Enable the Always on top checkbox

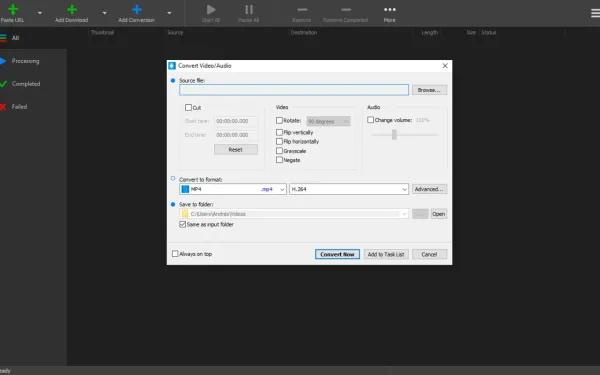[x=175, y=254]
